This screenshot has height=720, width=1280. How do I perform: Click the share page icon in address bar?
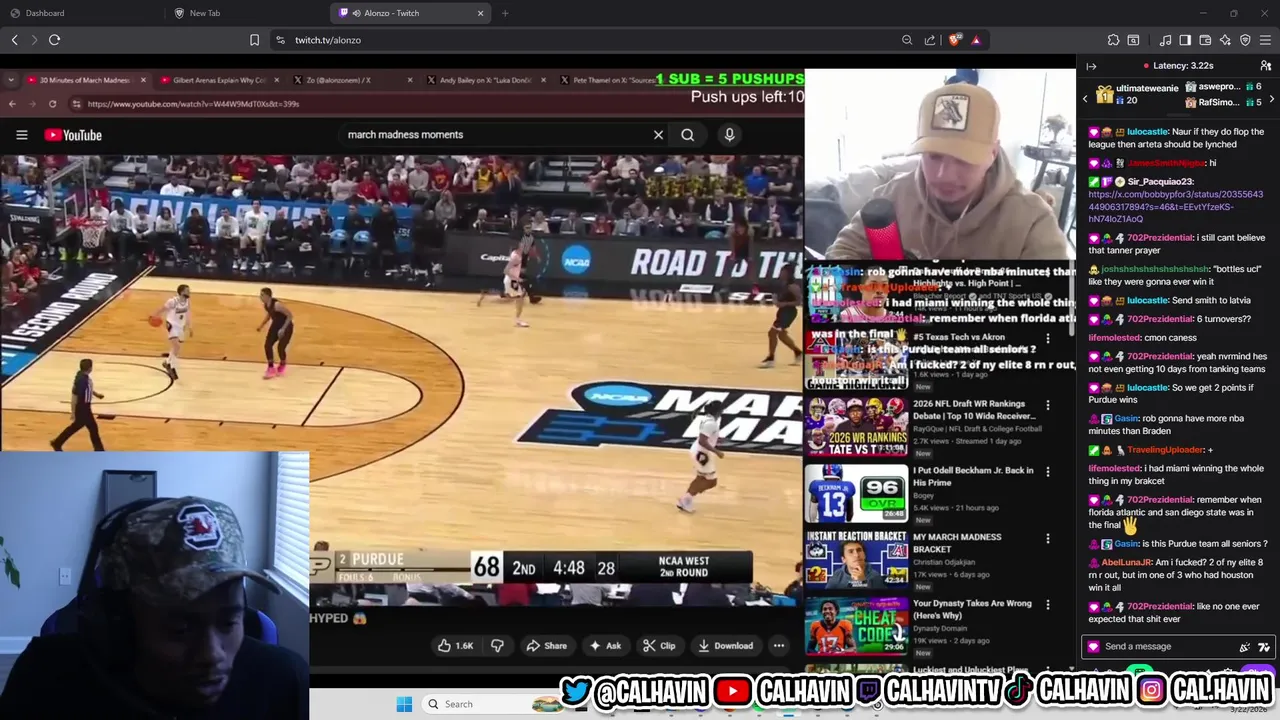pos(930,40)
